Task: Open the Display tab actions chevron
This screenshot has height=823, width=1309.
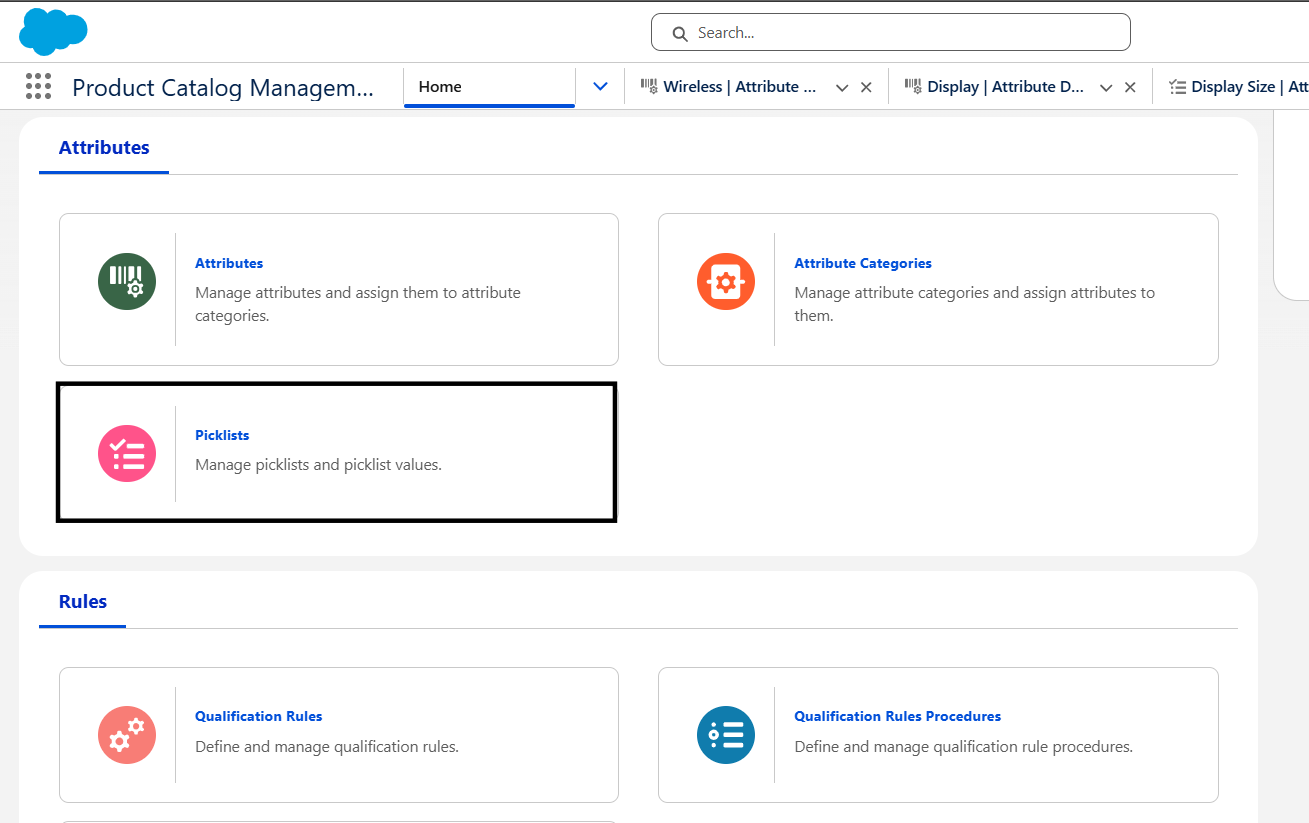Action: 1106,88
